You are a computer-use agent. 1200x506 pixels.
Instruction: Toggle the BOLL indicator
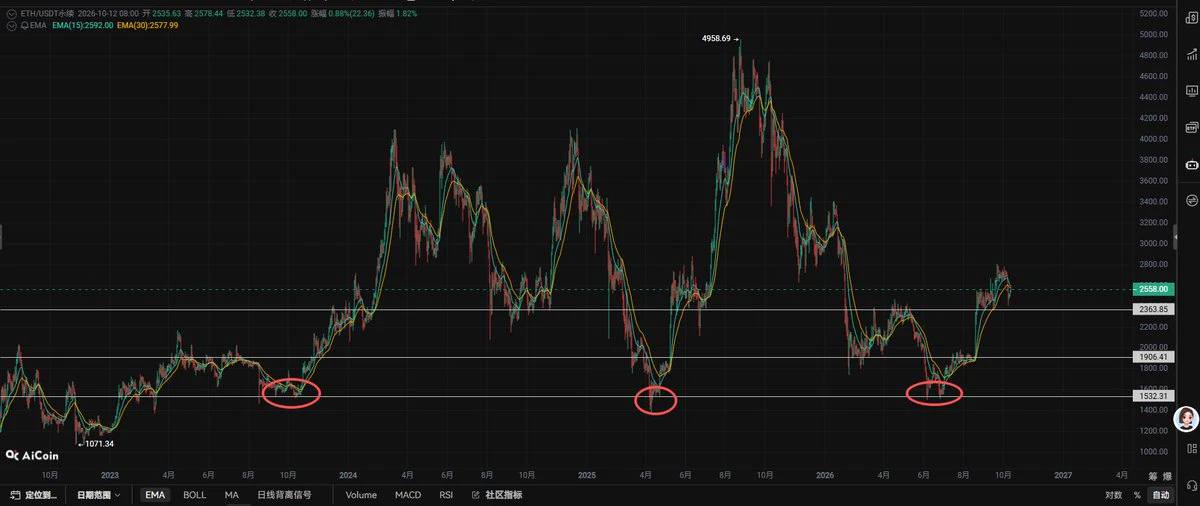[x=194, y=494]
